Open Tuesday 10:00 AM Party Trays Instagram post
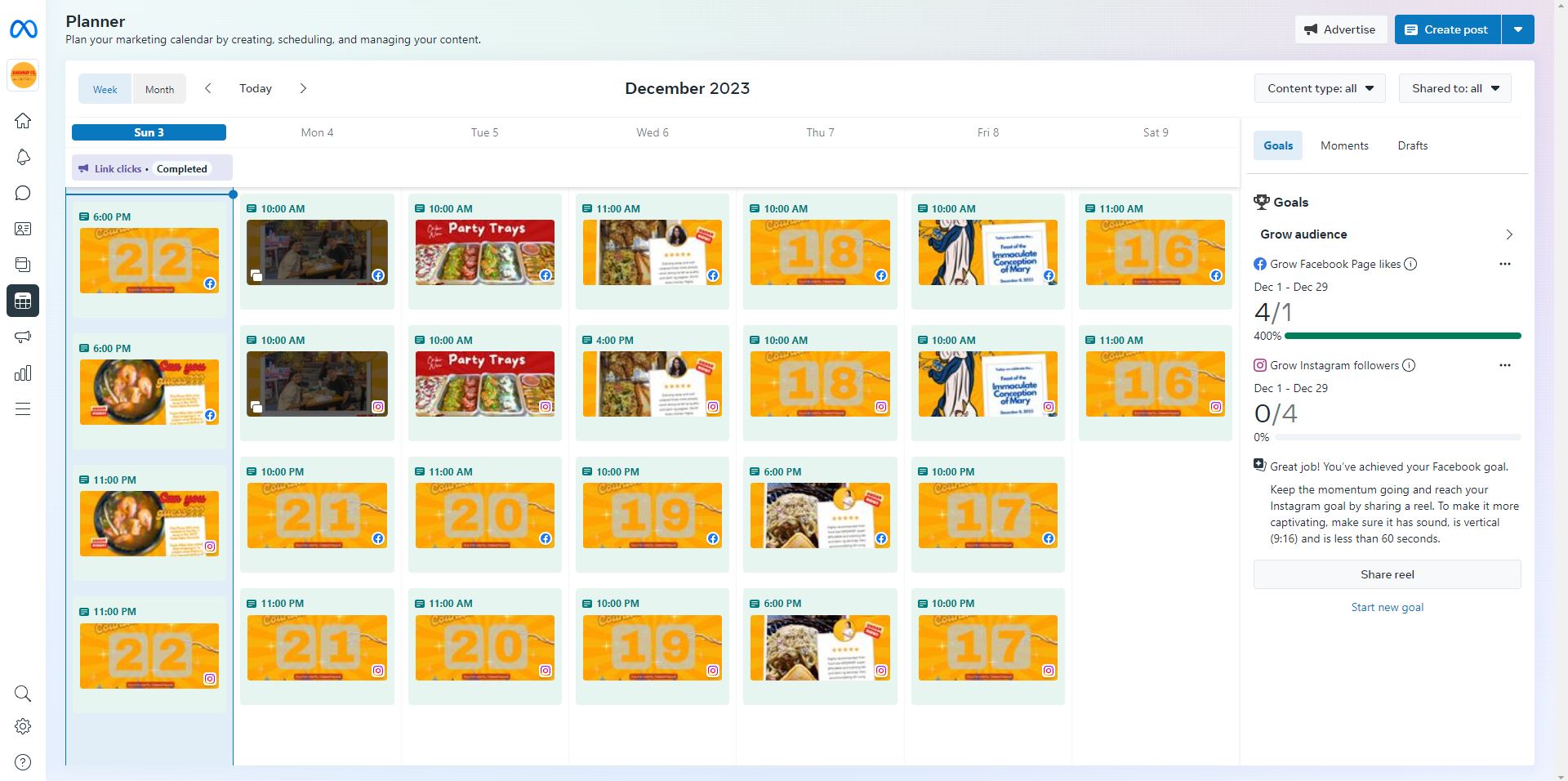 click(x=484, y=383)
